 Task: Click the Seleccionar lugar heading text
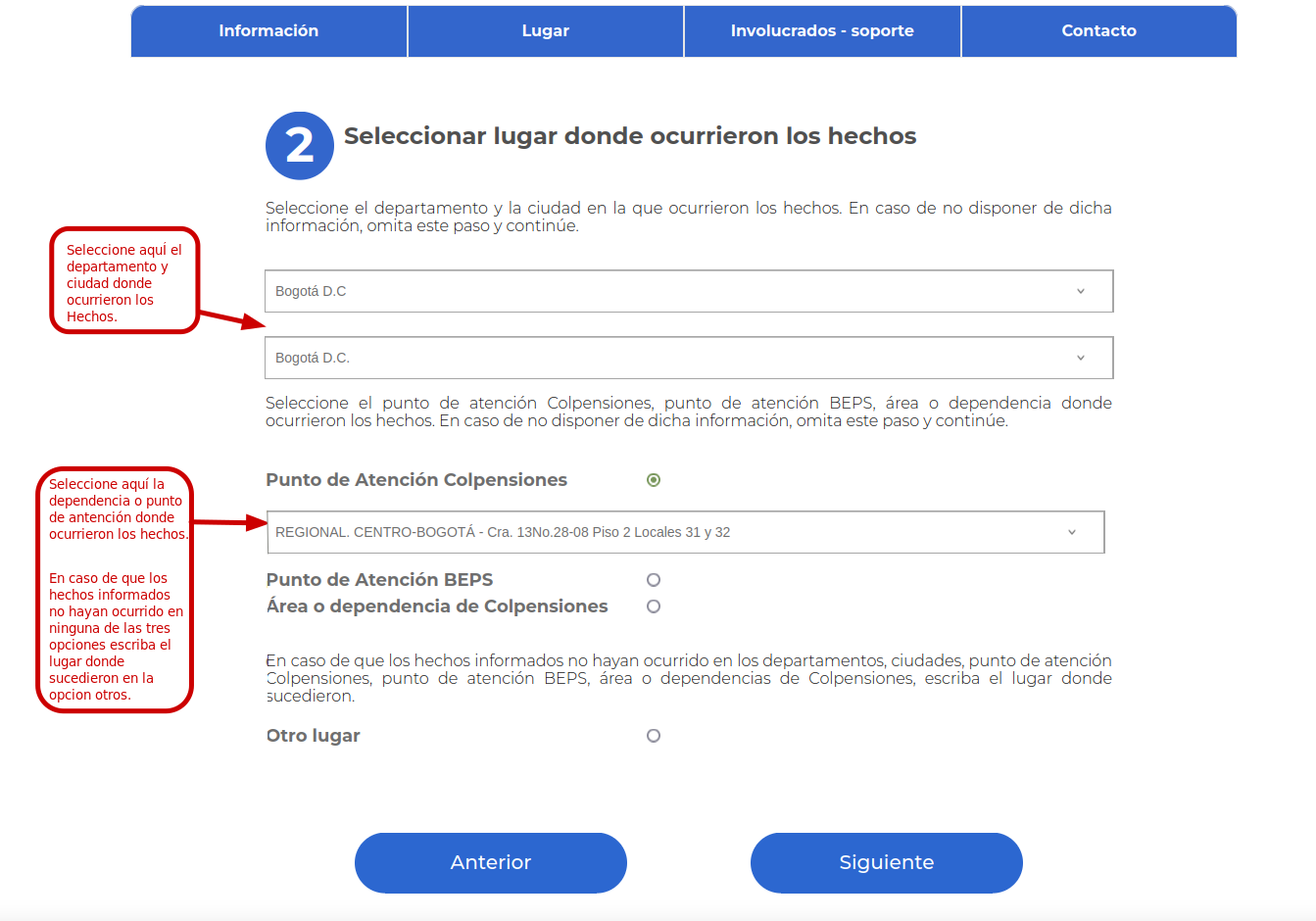pyautogui.click(x=630, y=136)
